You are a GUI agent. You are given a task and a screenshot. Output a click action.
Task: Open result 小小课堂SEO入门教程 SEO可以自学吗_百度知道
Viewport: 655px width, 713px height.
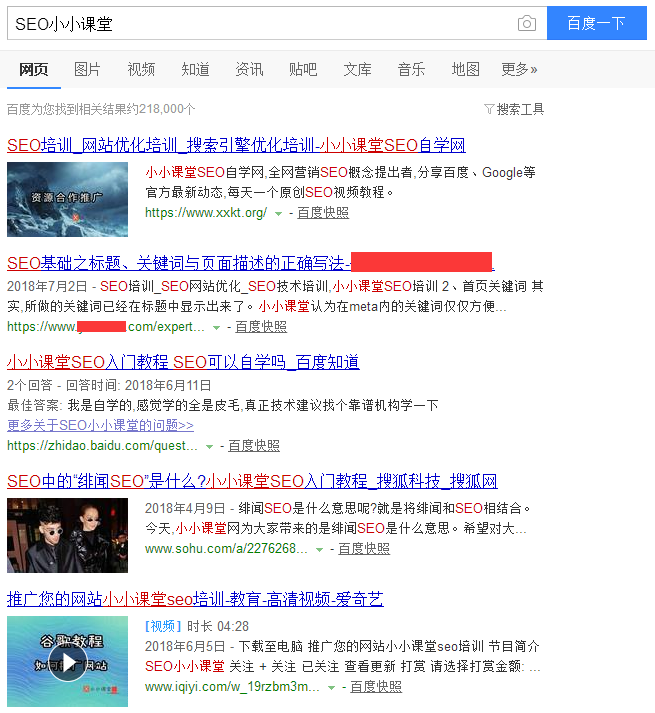point(183,362)
